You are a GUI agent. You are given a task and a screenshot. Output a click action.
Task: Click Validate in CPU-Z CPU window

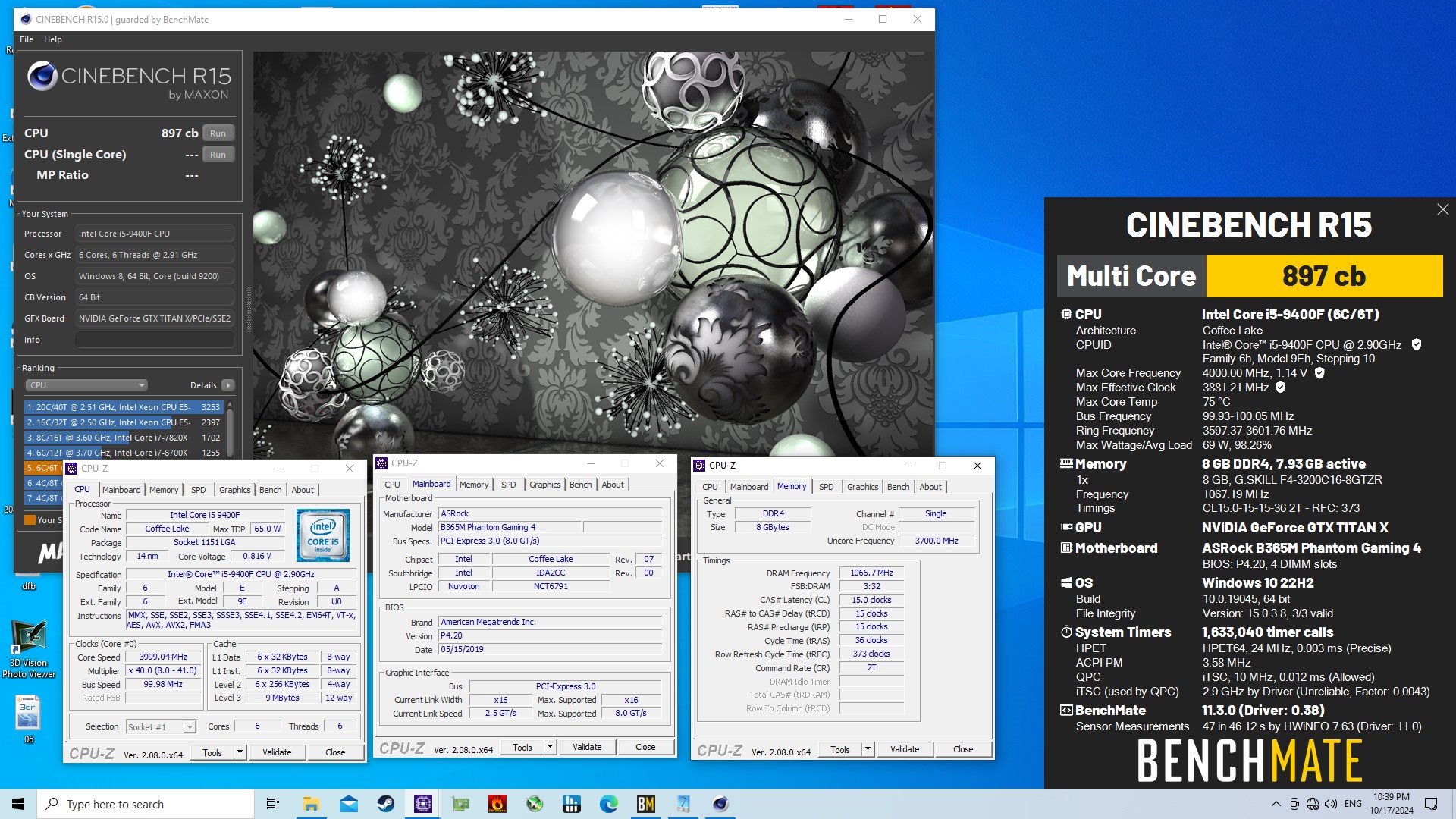[x=277, y=752]
